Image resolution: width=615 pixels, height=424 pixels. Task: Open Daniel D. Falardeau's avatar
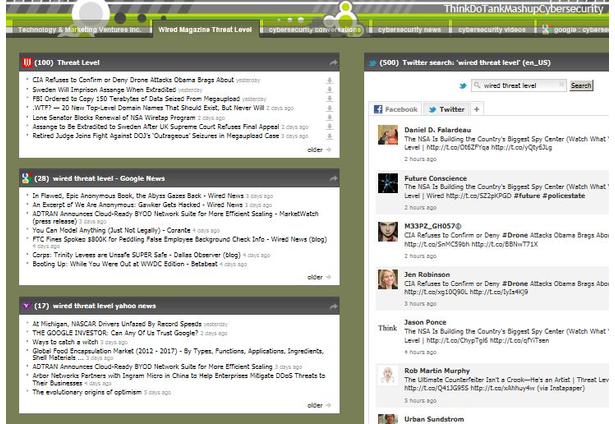[x=388, y=135]
